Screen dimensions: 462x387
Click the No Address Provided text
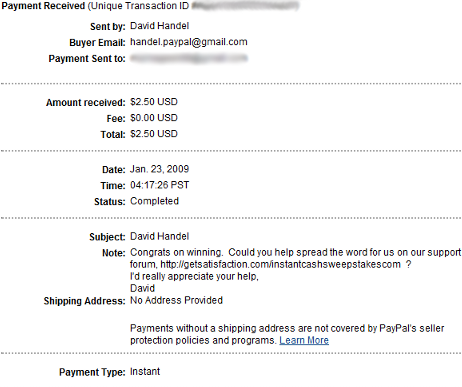coord(176,300)
